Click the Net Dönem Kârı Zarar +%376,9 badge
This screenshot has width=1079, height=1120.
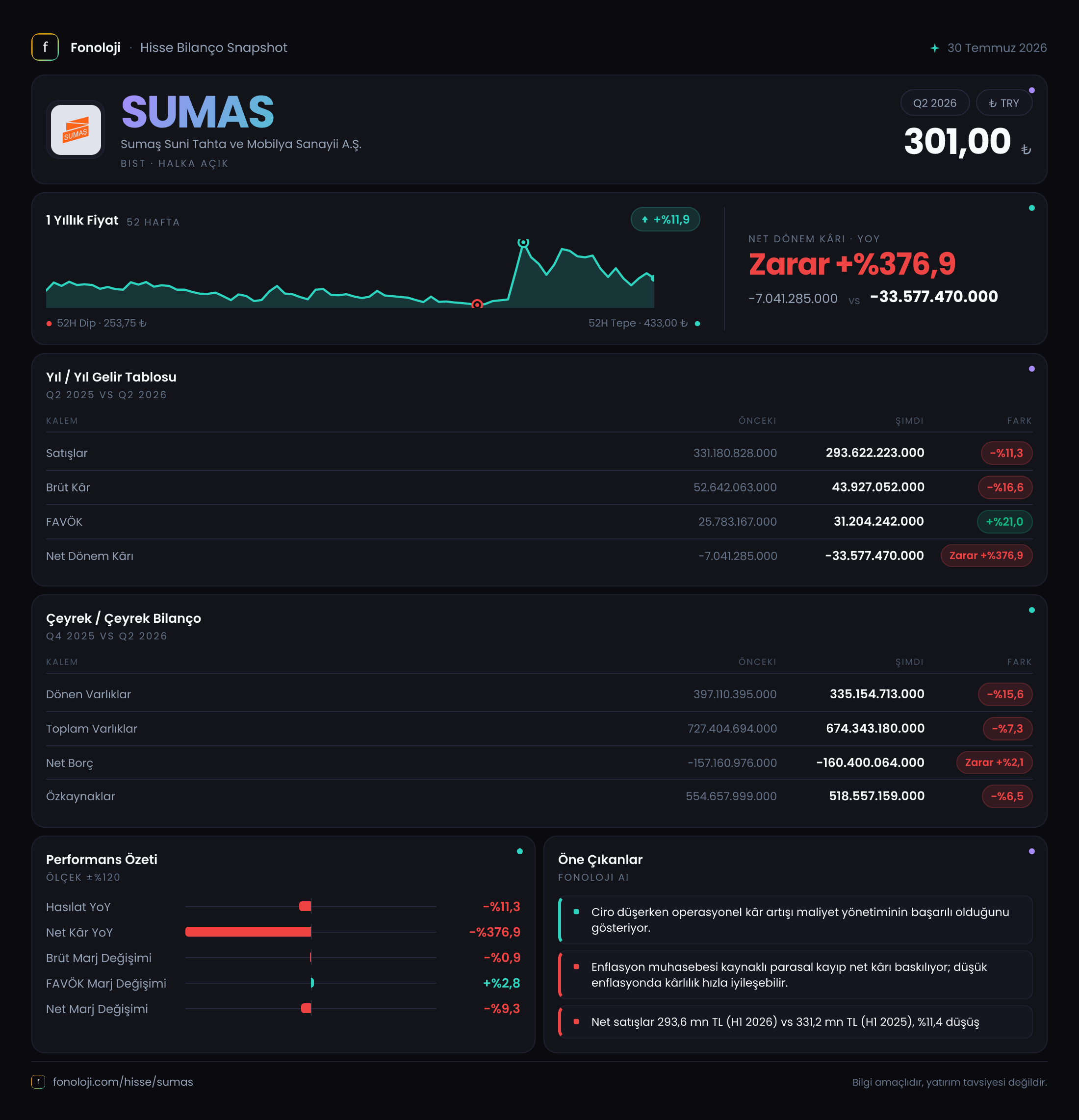point(986,556)
